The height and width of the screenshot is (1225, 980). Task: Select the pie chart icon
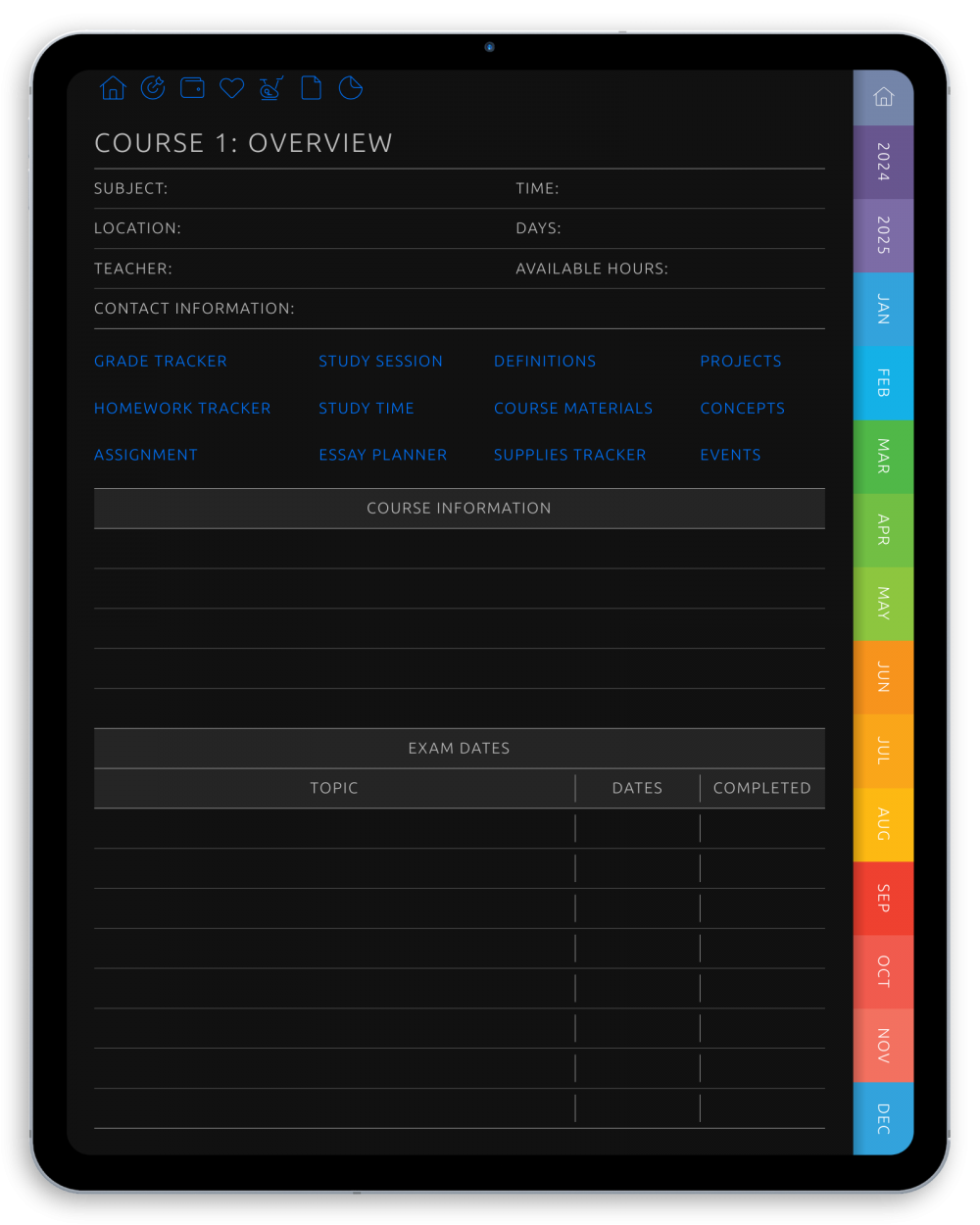coord(350,88)
